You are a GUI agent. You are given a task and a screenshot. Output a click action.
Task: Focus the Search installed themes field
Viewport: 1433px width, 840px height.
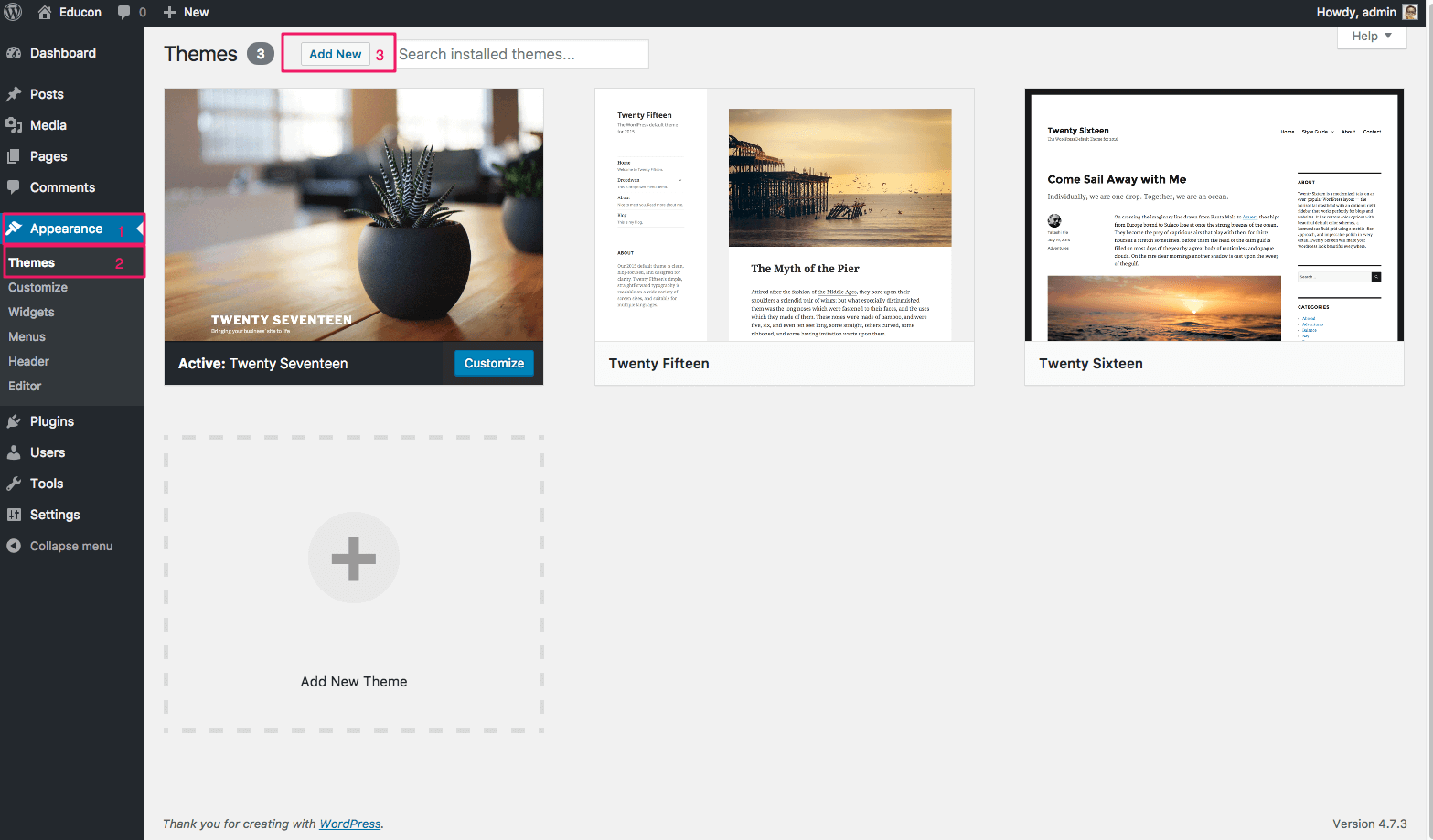point(522,54)
